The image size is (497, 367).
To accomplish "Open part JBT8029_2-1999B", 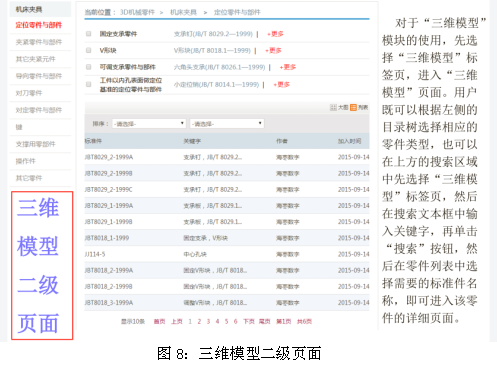I will pos(109,173).
